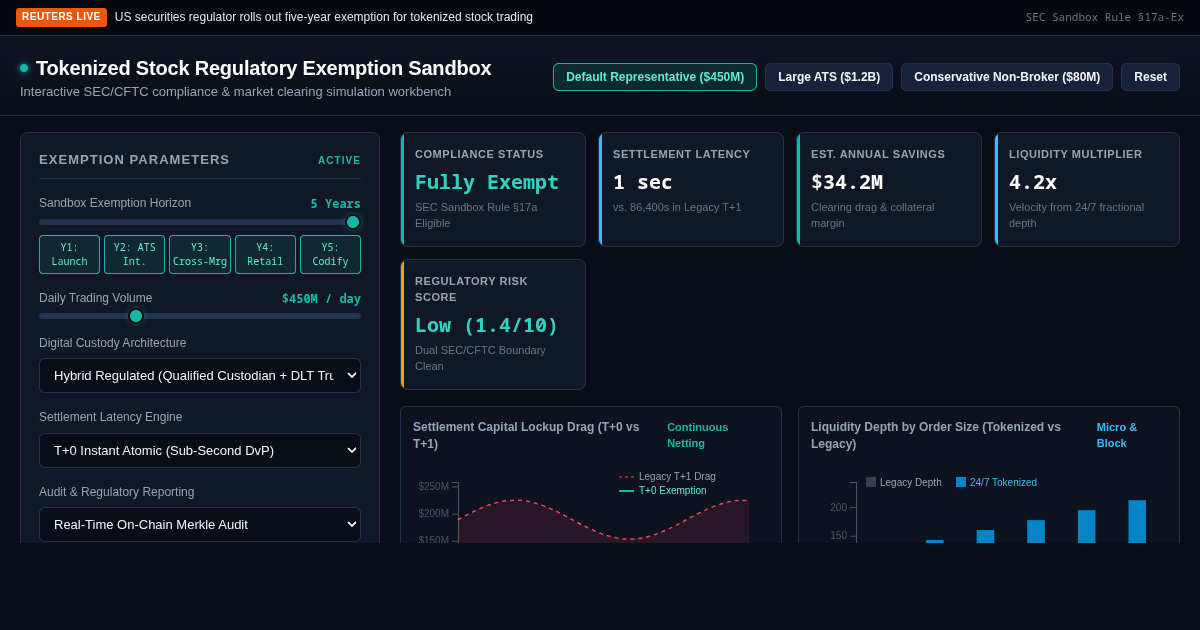Click the Continuous Netting chart label
1200x630 pixels.
pyautogui.click(x=698, y=435)
